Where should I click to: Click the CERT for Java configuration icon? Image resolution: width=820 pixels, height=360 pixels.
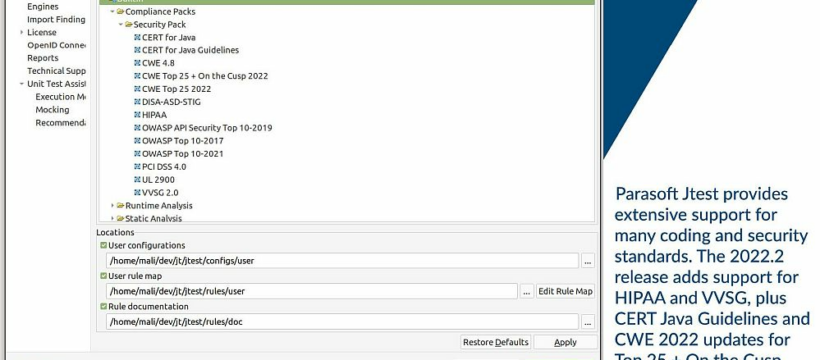click(x=138, y=38)
